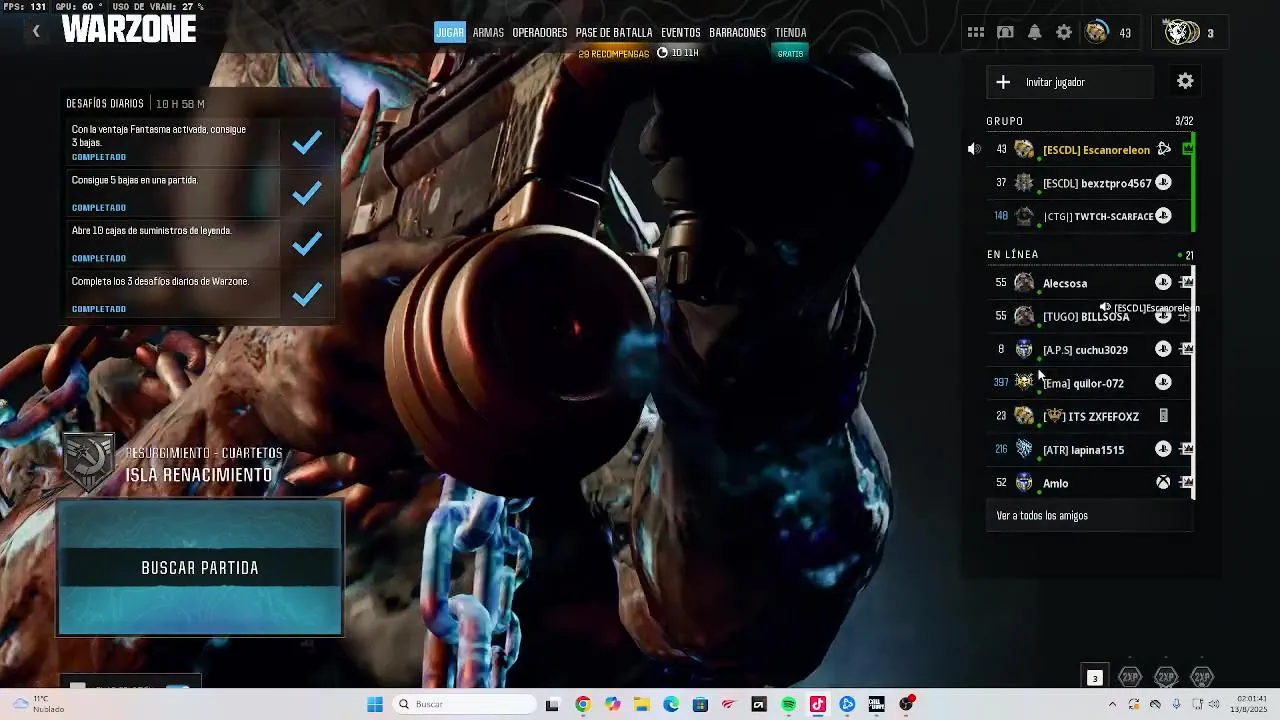Click PlayStation icon on quilor-072 row

tap(1163, 382)
